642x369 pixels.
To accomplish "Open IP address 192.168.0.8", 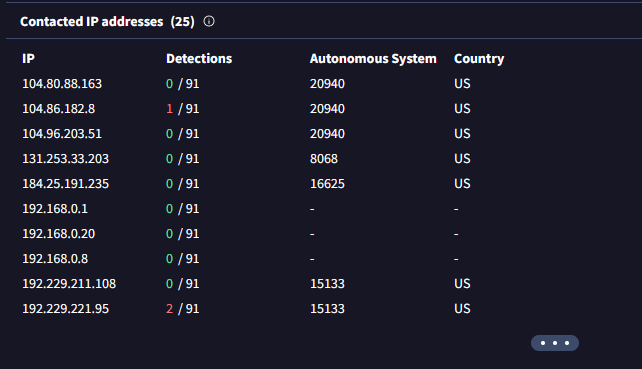I will click(x=55, y=259).
